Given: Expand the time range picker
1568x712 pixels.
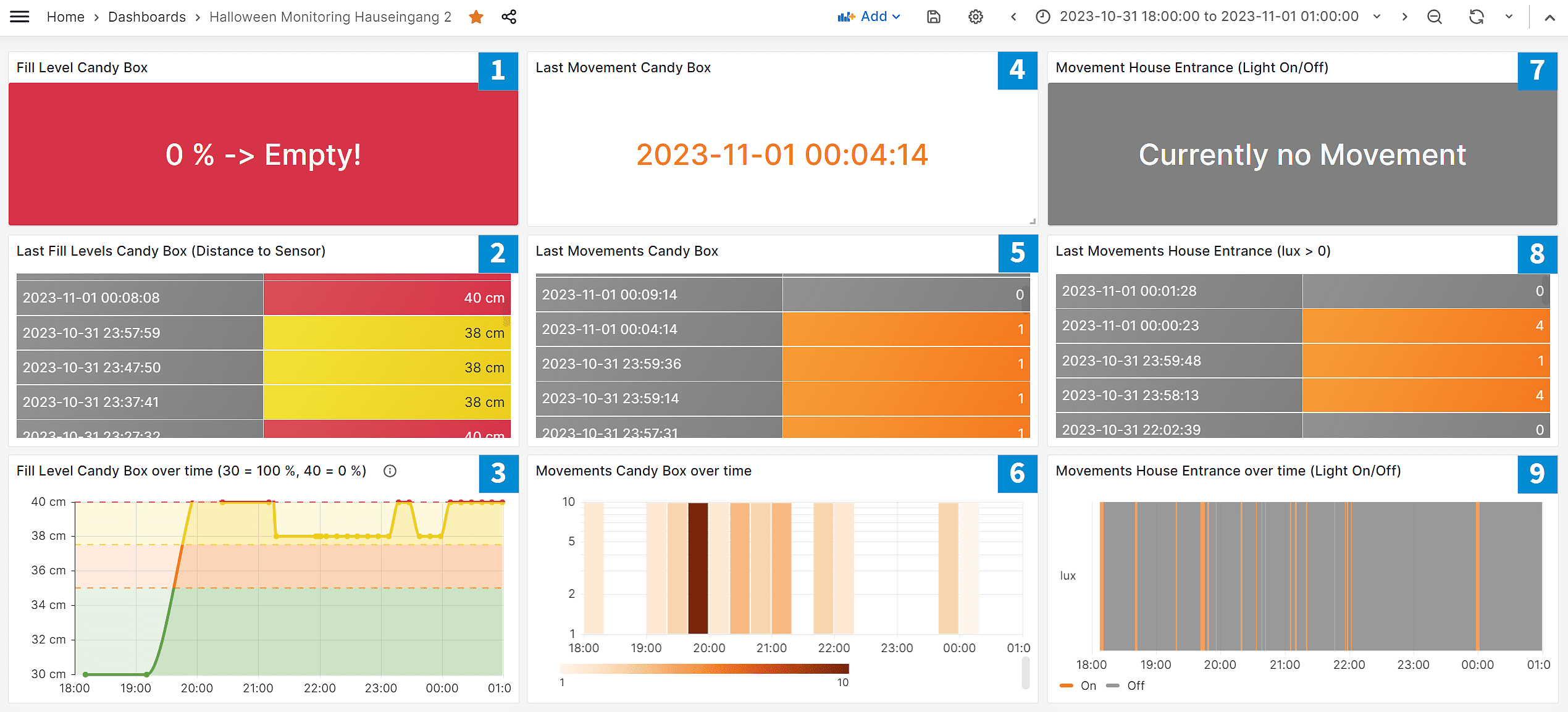Looking at the screenshot, I should (x=1208, y=17).
